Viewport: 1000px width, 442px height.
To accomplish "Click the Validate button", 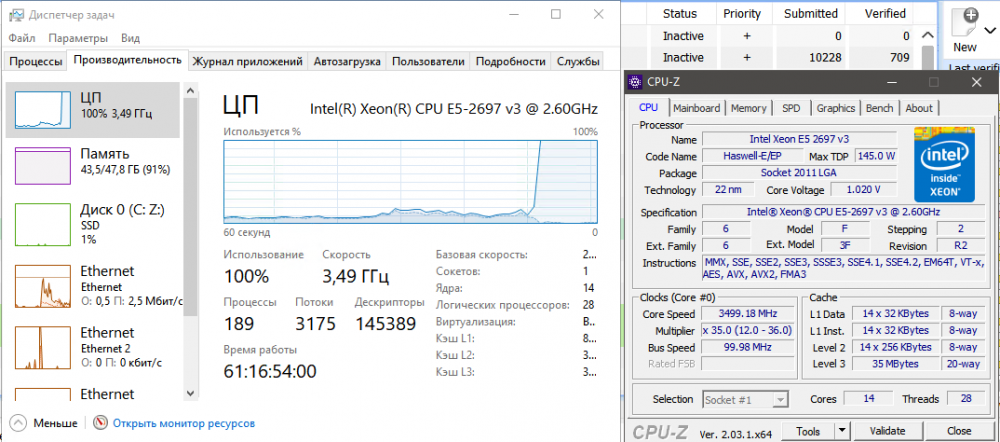I will [x=887, y=431].
